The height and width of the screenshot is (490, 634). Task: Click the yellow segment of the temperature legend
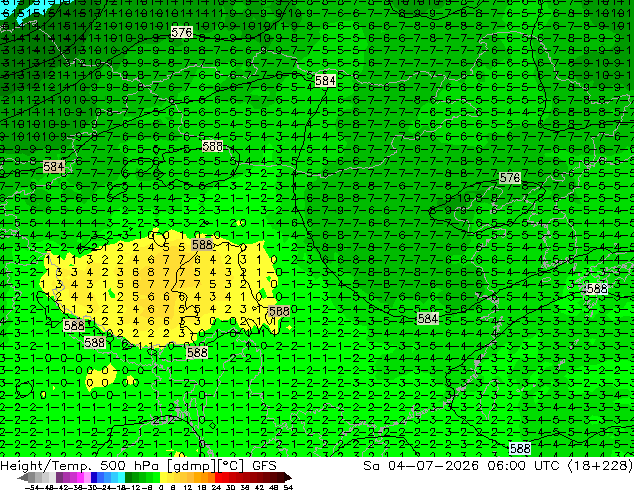163,477
